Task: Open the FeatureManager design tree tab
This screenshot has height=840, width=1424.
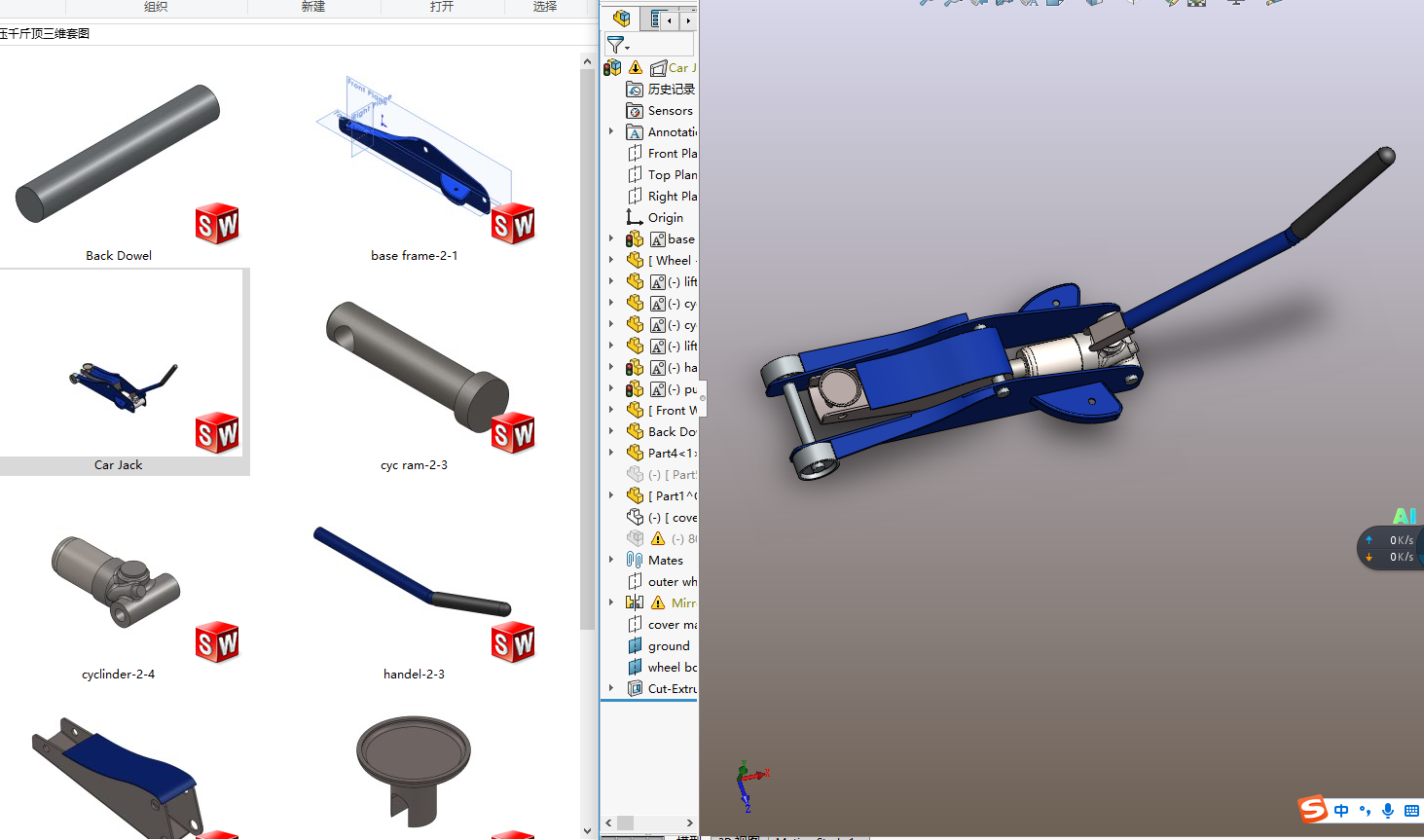Action: 621,18
